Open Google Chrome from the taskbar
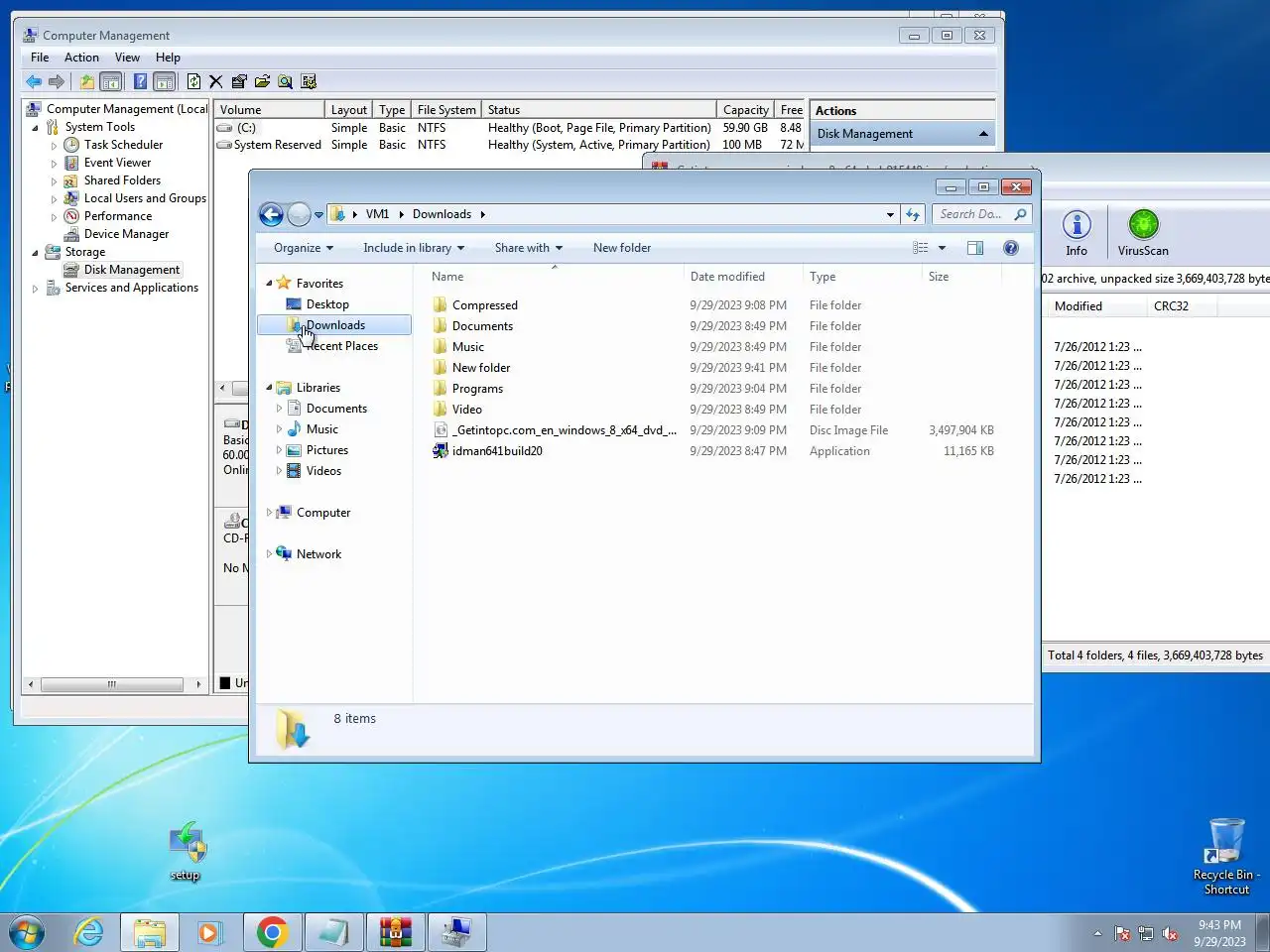This screenshot has width=1270, height=952. [272, 932]
